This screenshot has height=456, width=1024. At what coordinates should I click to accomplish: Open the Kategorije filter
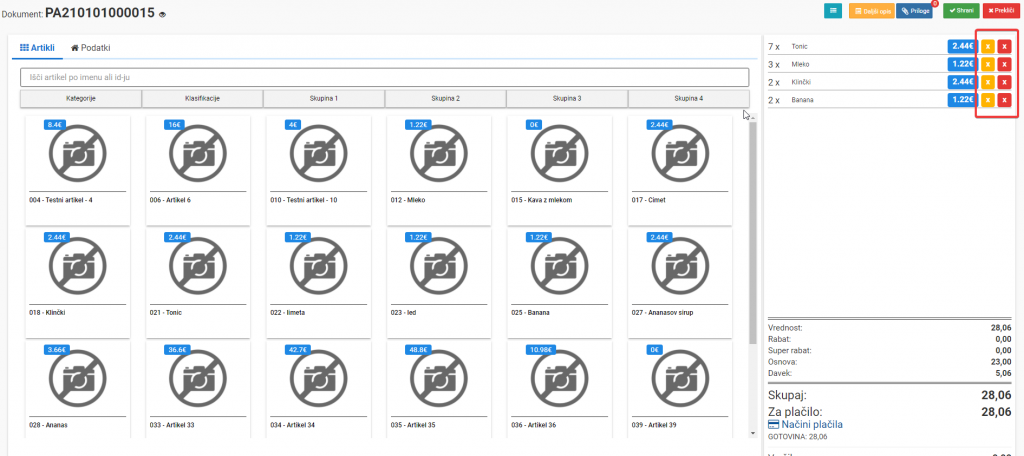(x=81, y=99)
